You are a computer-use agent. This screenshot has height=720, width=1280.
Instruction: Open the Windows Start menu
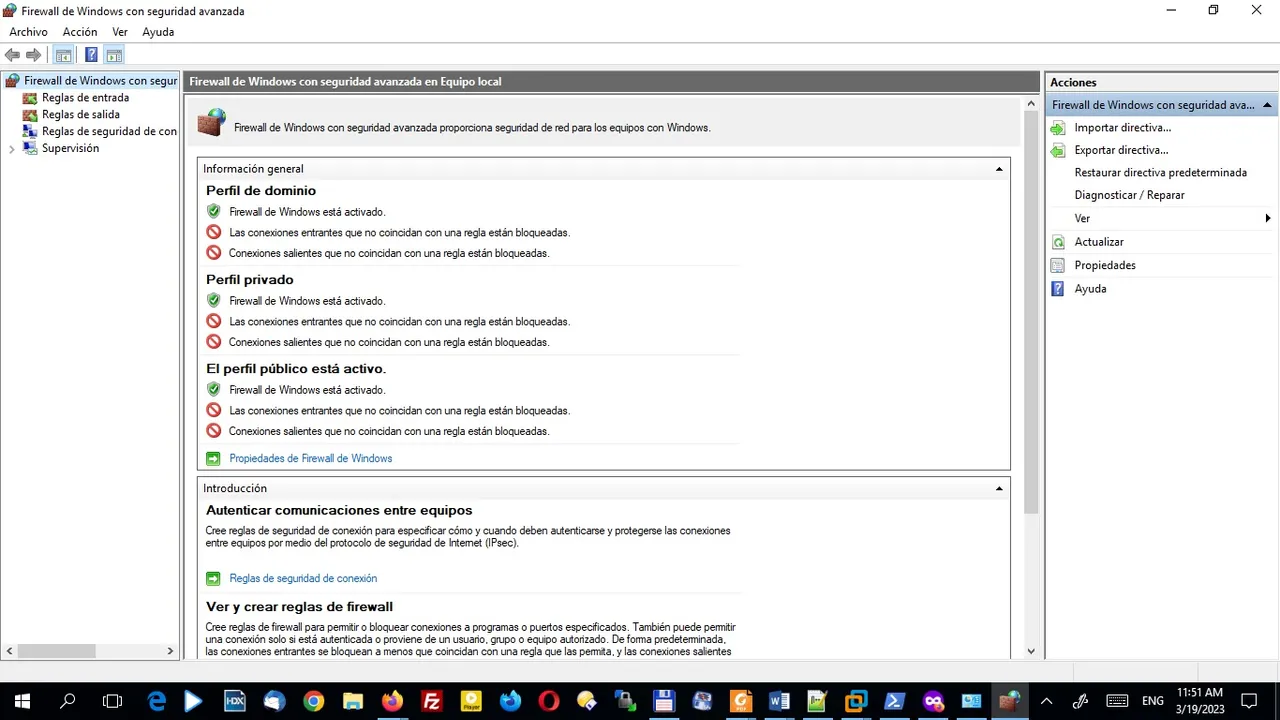22,701
